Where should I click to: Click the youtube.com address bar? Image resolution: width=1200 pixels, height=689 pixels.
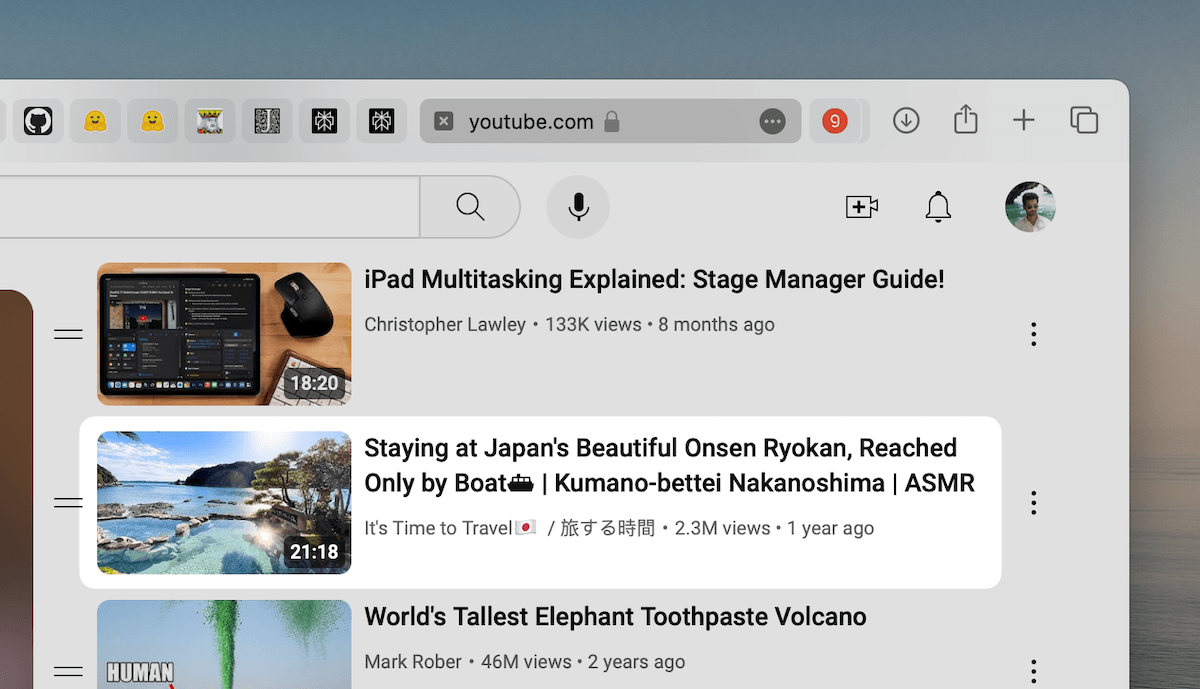coord(610,121)
